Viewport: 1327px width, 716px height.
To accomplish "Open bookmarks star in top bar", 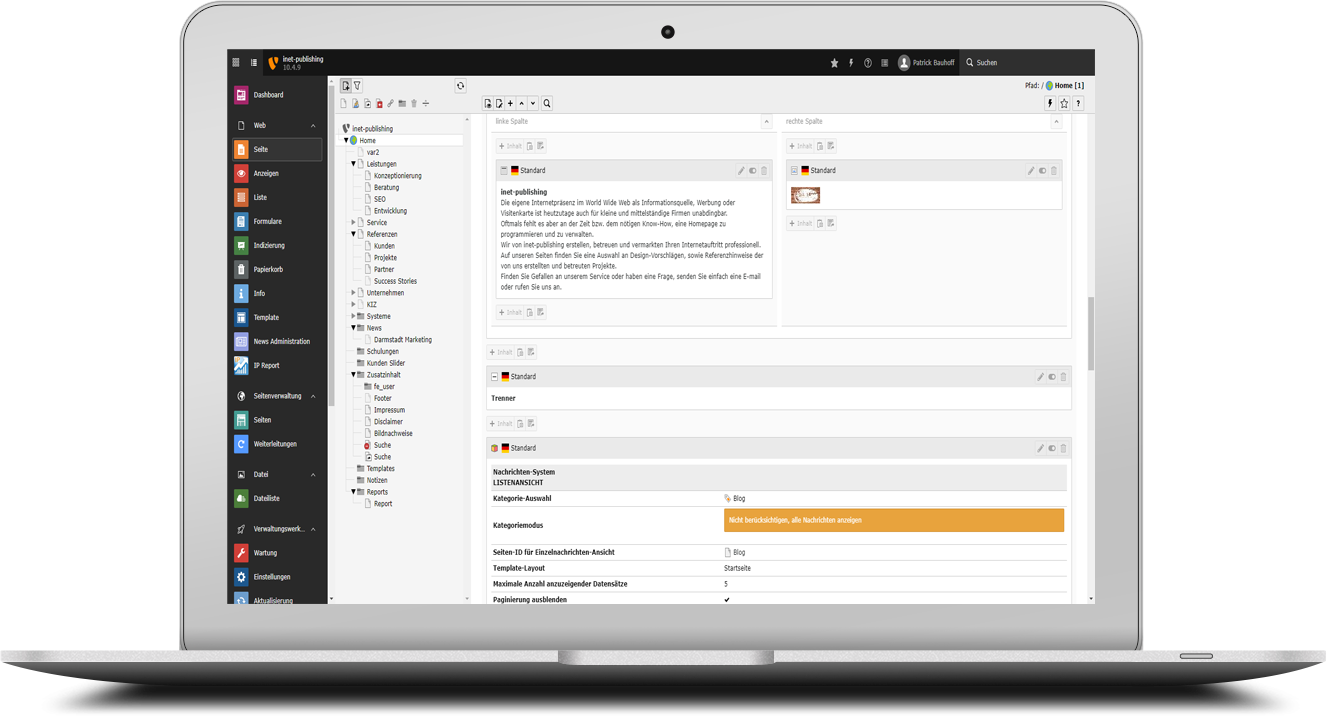I will pyautogui.click(x=835, y=63).
